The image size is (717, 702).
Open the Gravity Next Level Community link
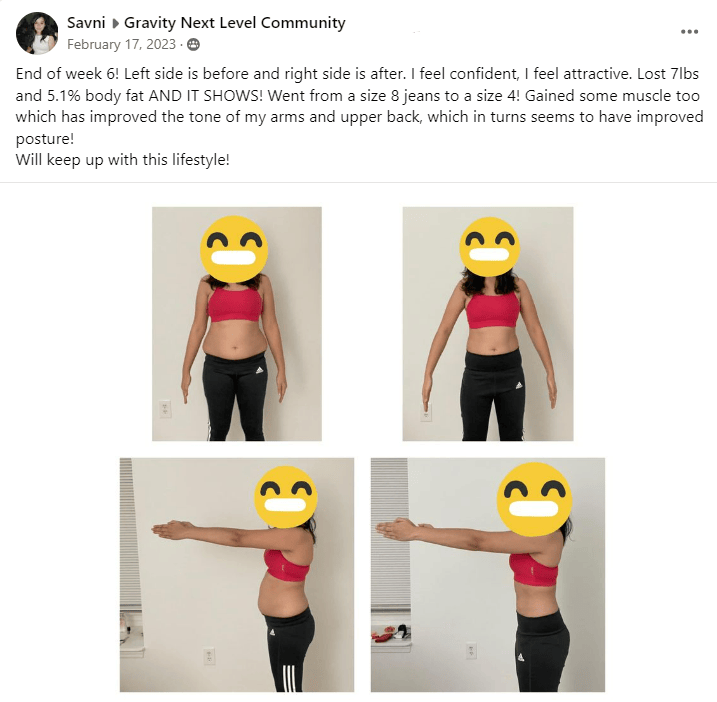click(235, 23)
